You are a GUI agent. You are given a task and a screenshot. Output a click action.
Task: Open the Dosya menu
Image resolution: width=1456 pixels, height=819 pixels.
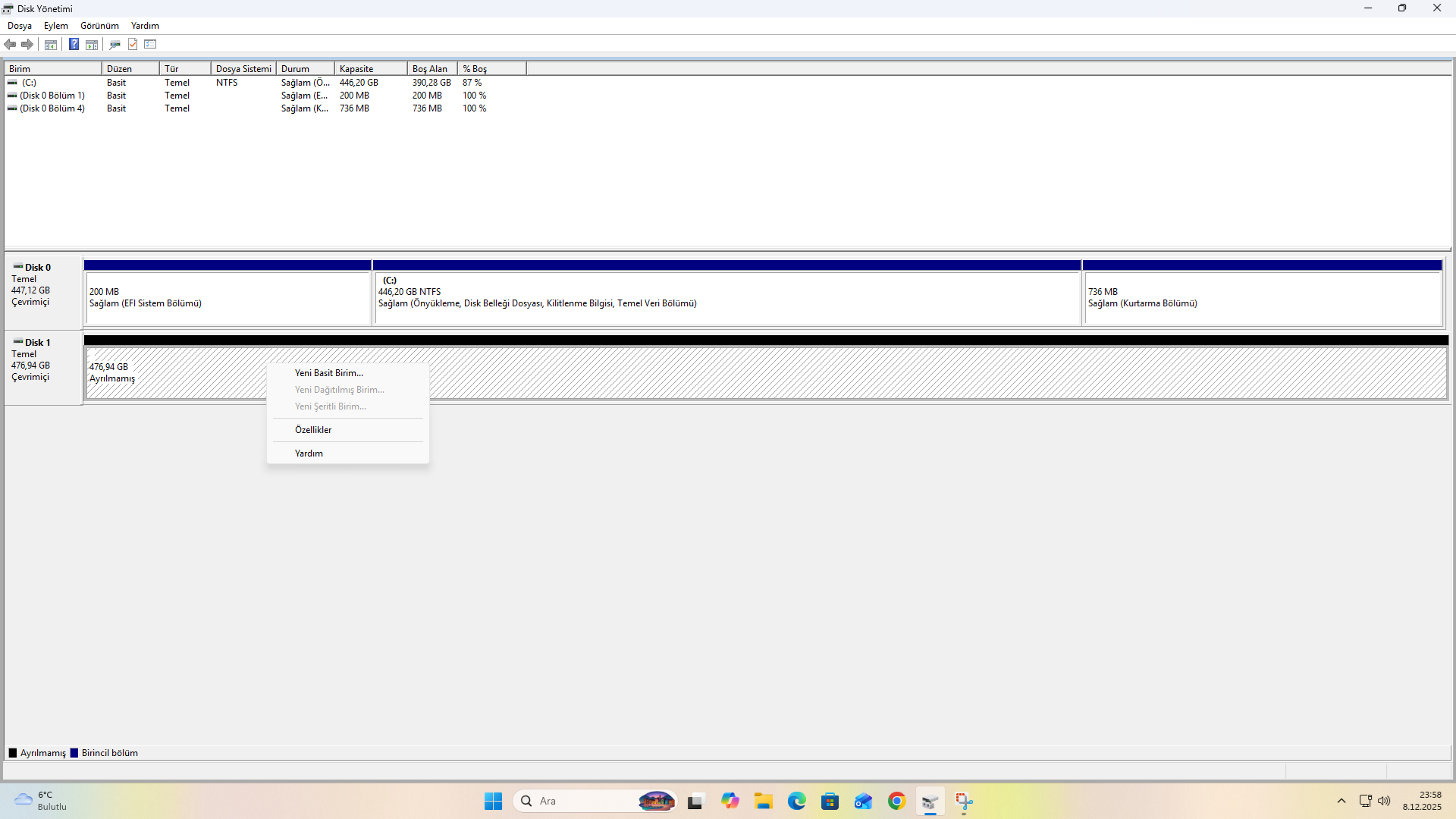click(20, 26)
